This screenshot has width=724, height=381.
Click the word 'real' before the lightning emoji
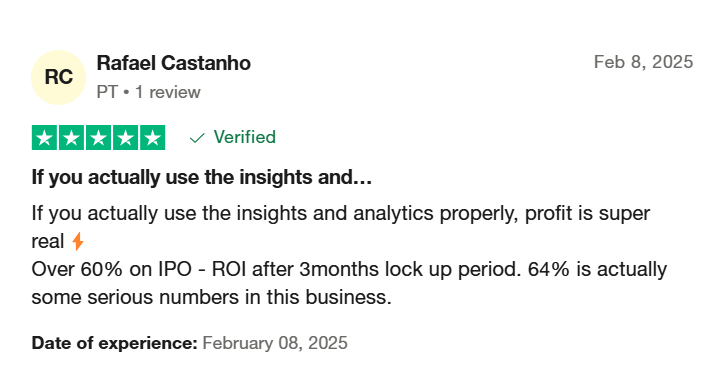click(48, 242)
